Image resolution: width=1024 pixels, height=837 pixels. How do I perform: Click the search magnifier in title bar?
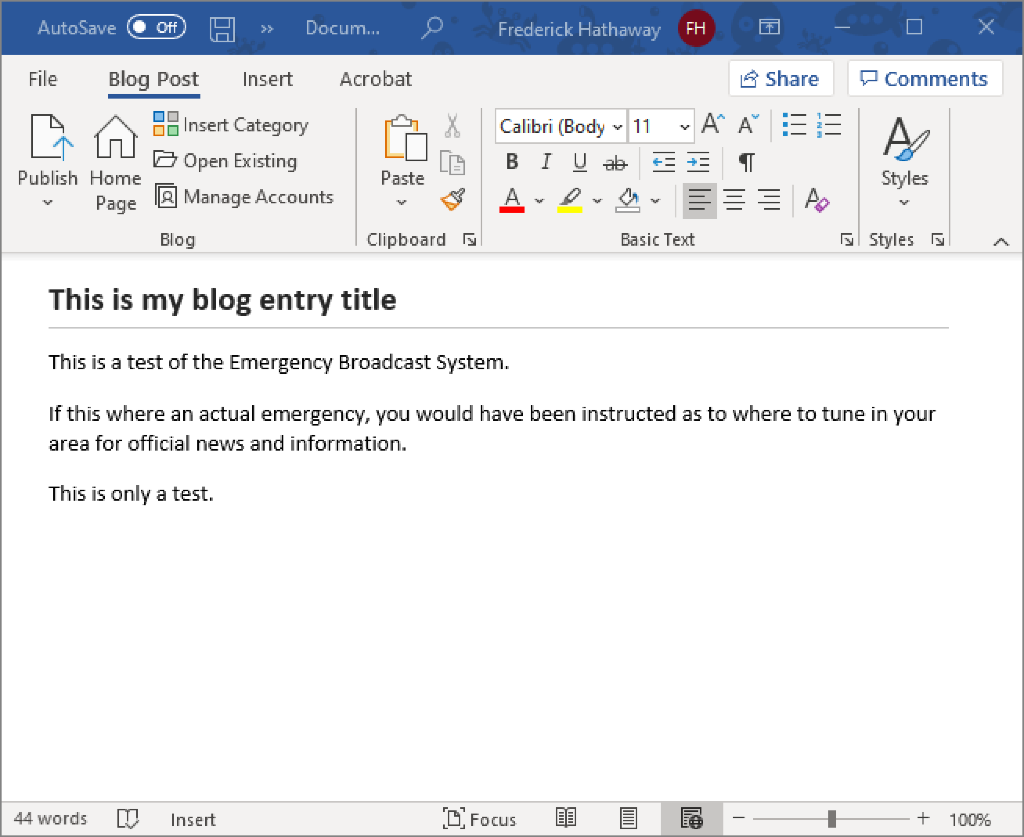(432, 28)
